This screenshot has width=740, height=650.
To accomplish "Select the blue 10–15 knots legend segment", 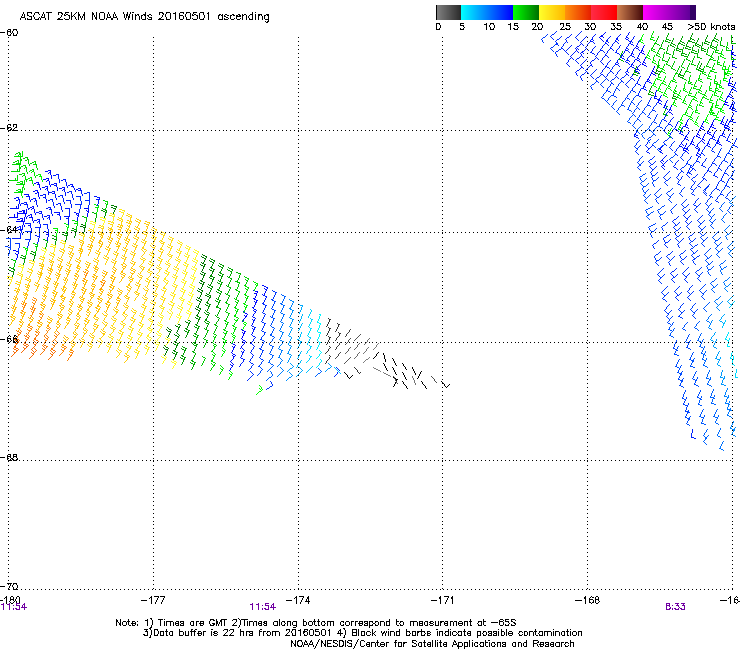I will click(x=500, y=12).
